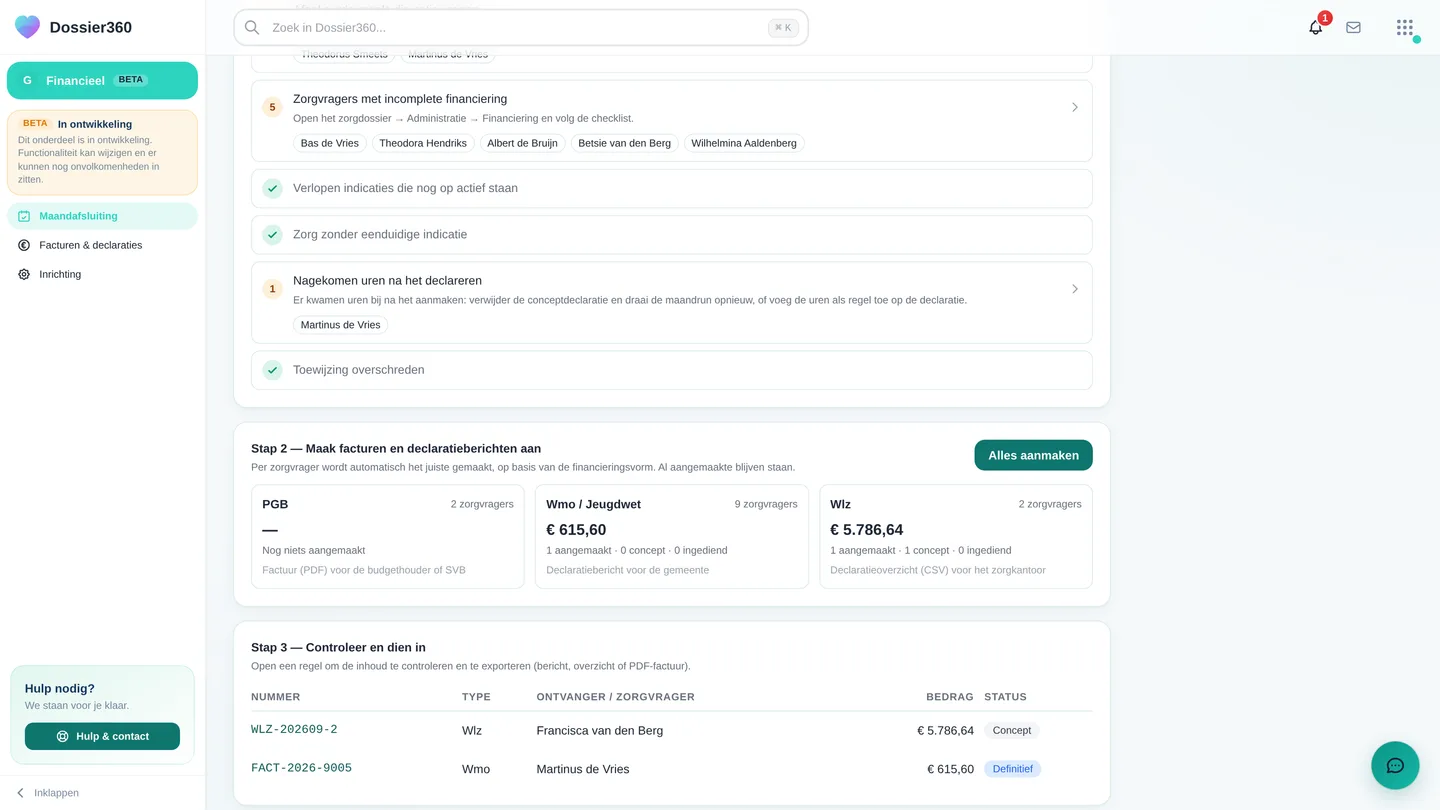1440x810 pixels.
Task: Click the Maandafsluiting calendar icon
Action: point(24,216)
